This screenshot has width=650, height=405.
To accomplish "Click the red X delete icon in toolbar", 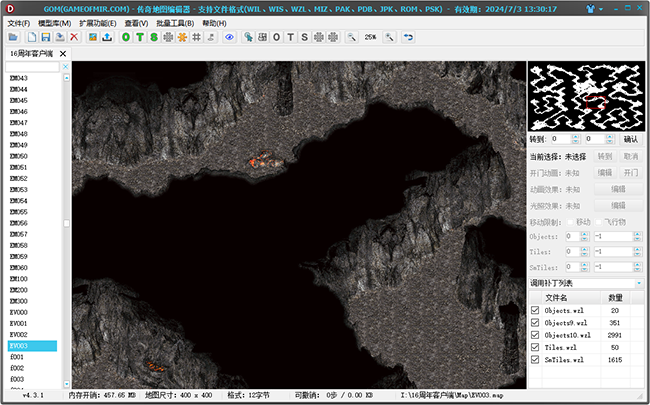I will [74, 37].
